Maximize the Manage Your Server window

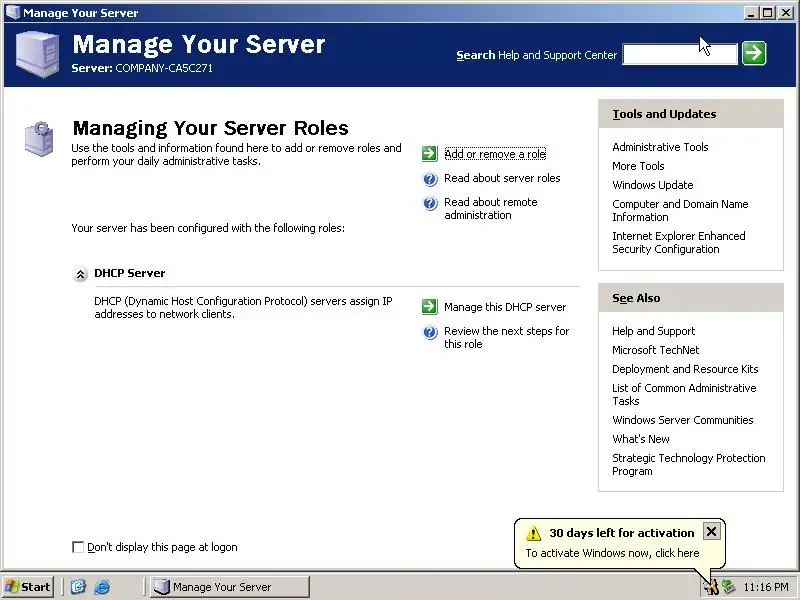coord(767,13)
